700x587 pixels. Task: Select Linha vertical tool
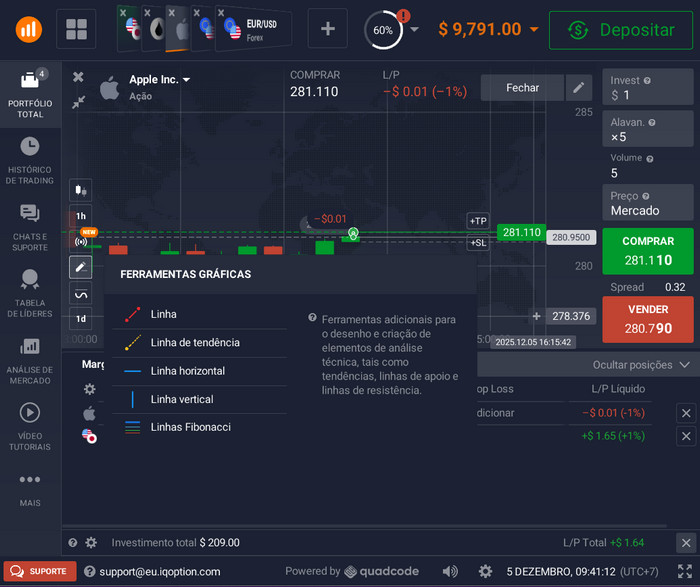(x=200, y=399)
